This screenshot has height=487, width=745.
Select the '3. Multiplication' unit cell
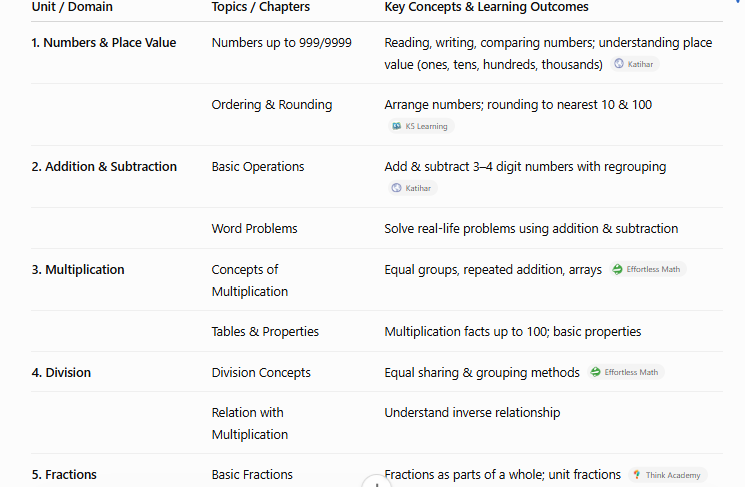pyautogui.click(x=78, y=270)
